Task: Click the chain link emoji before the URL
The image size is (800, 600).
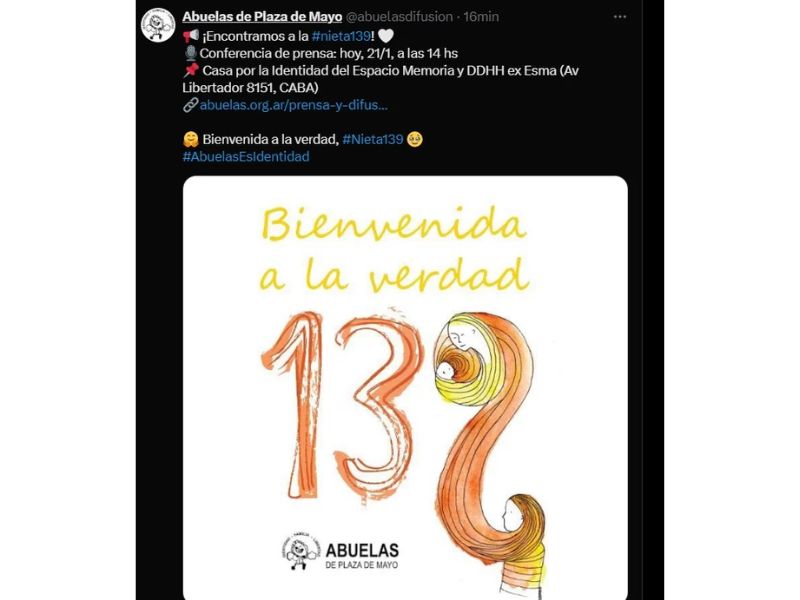Action: 190,105
